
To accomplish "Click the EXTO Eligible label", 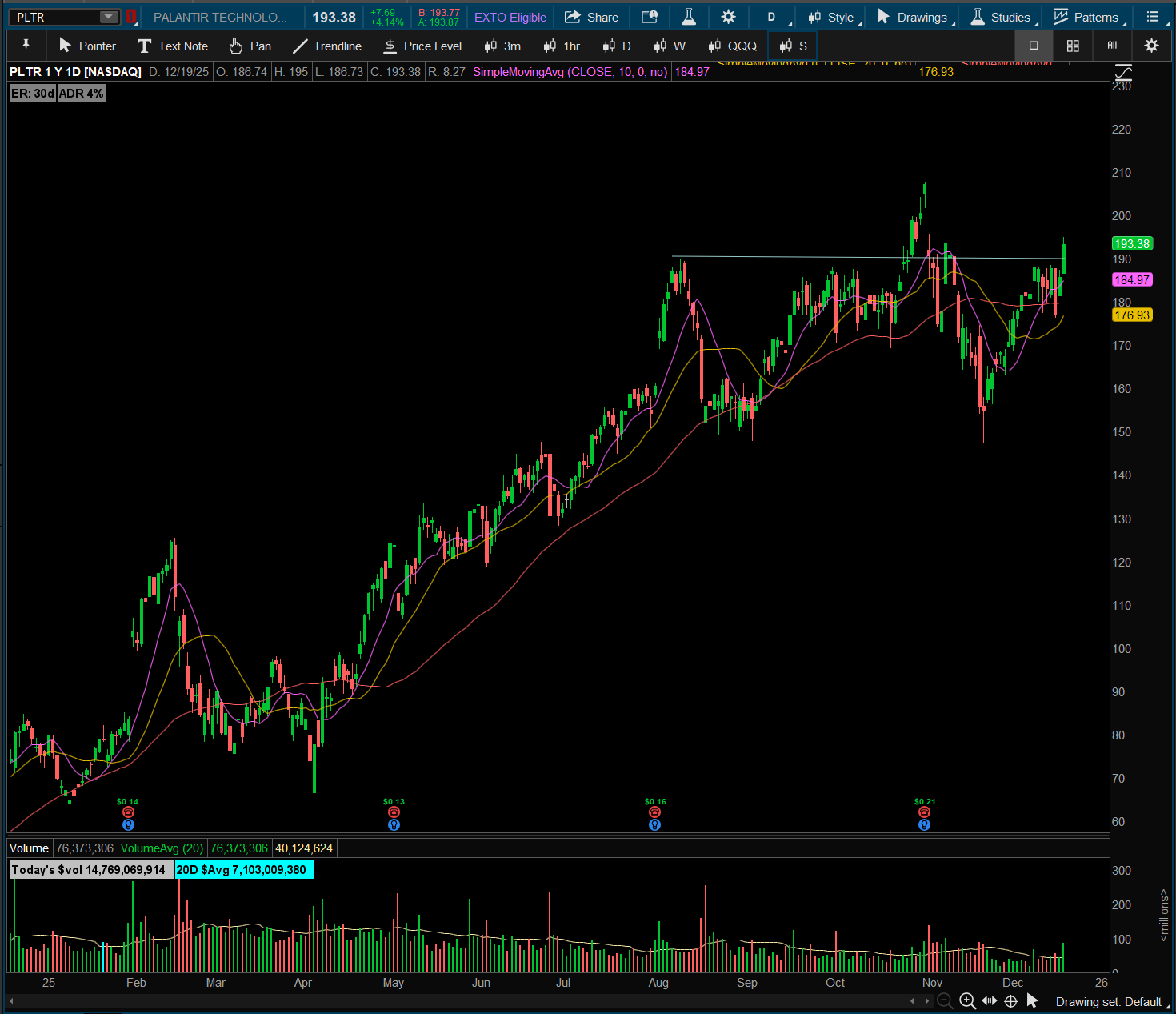I will pyautogui.click(x=510, y=17).
